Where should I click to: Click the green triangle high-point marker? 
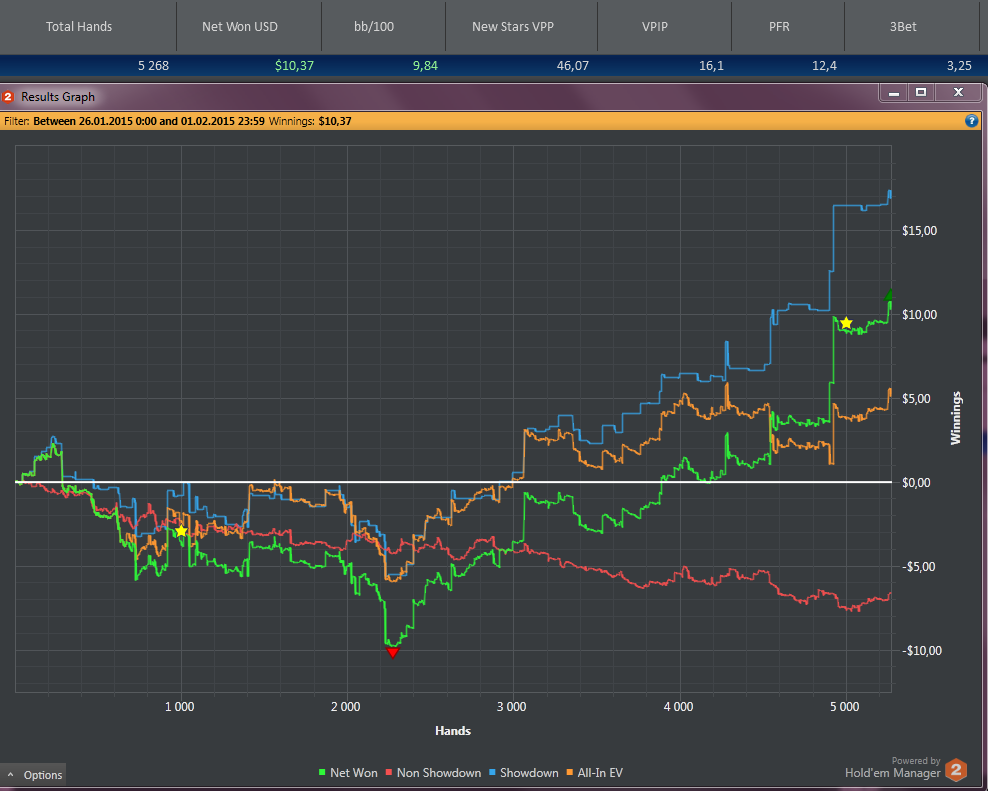(x=888, y=295)
